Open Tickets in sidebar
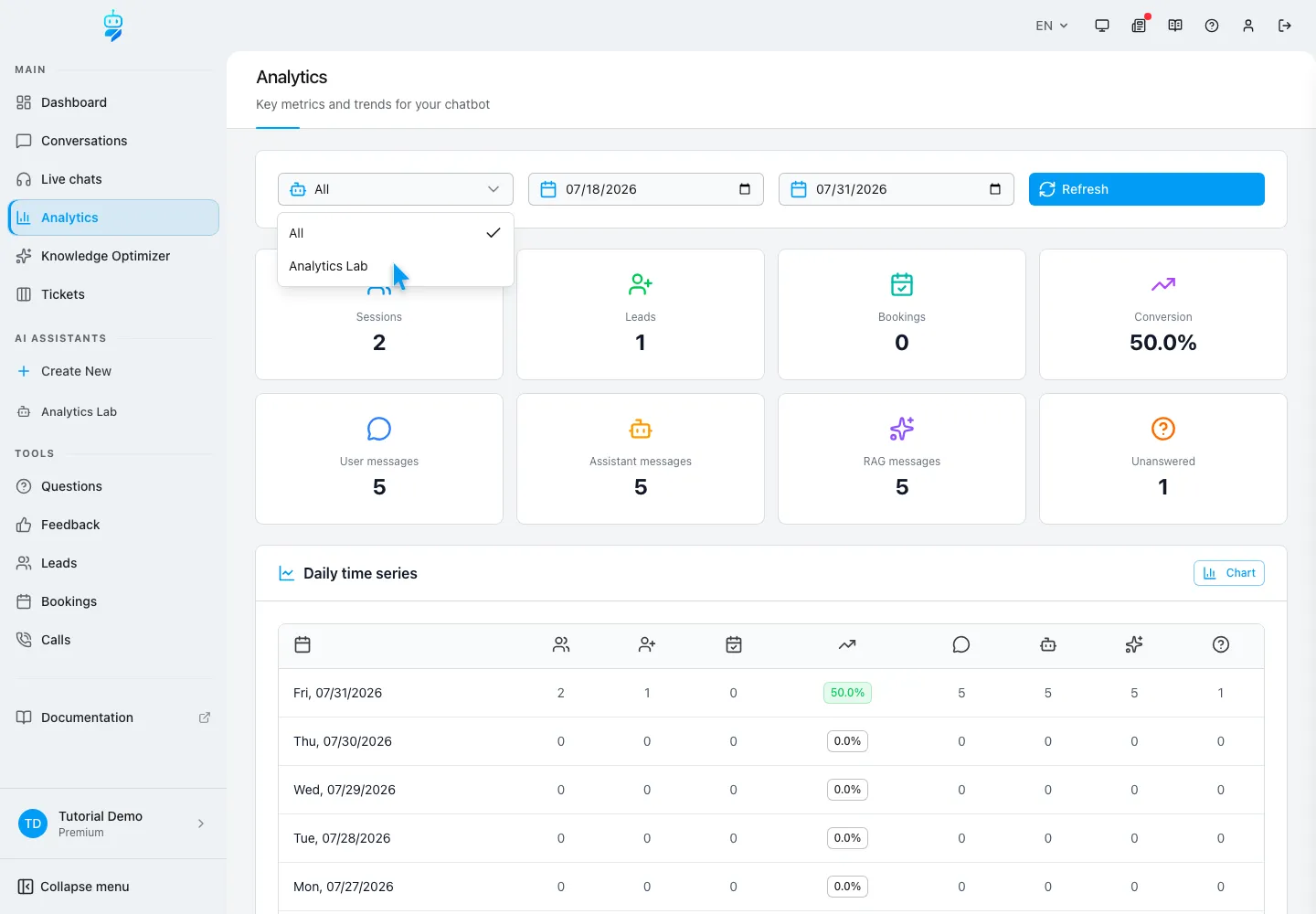The height and width of the screenshot is (914, 1316). 113,294
